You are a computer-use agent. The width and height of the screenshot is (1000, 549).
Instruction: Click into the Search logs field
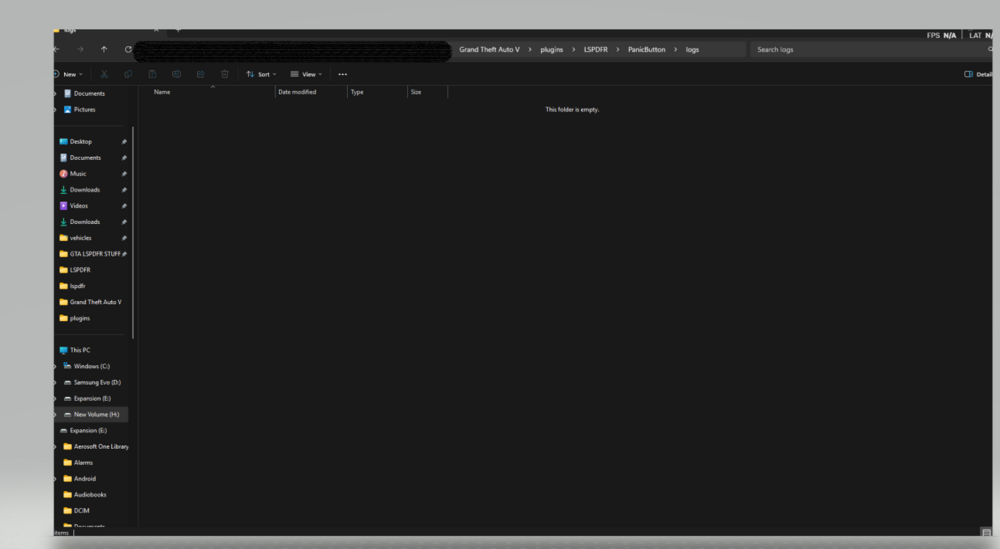(871, 49)
